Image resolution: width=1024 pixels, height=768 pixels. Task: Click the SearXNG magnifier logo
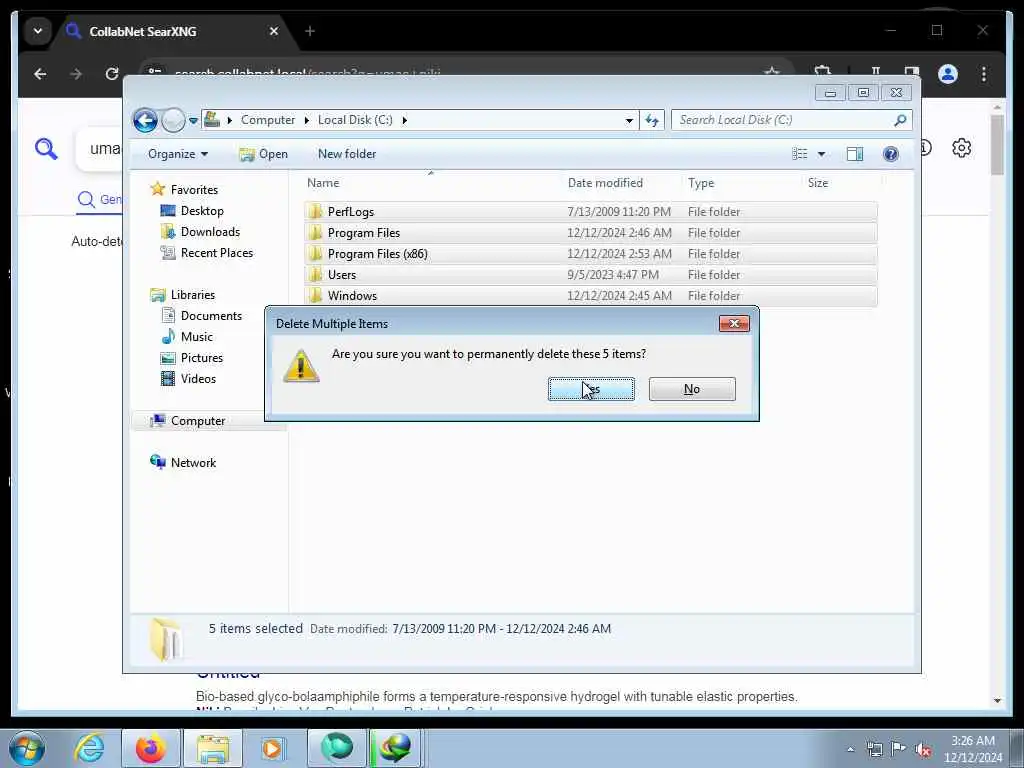[x=46, y=149]
